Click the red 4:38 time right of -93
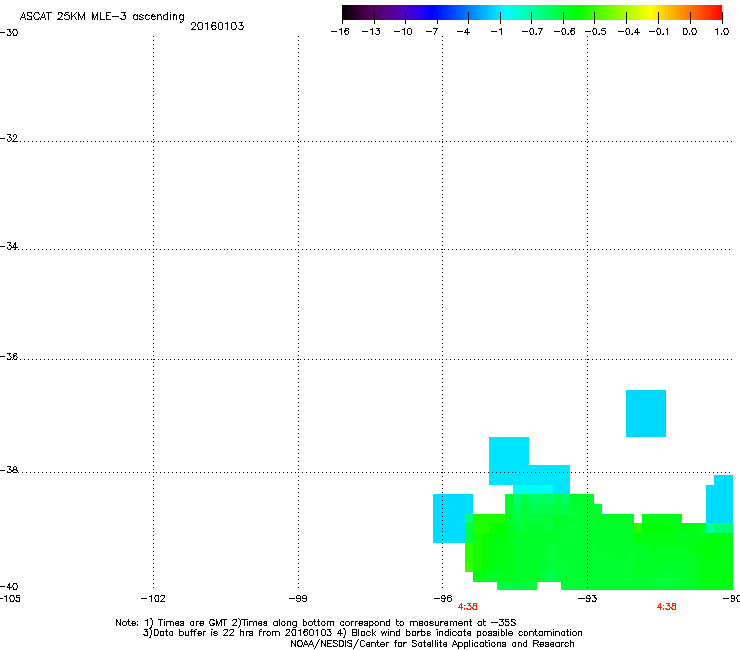The image size is (740, 650). point(666,607)
